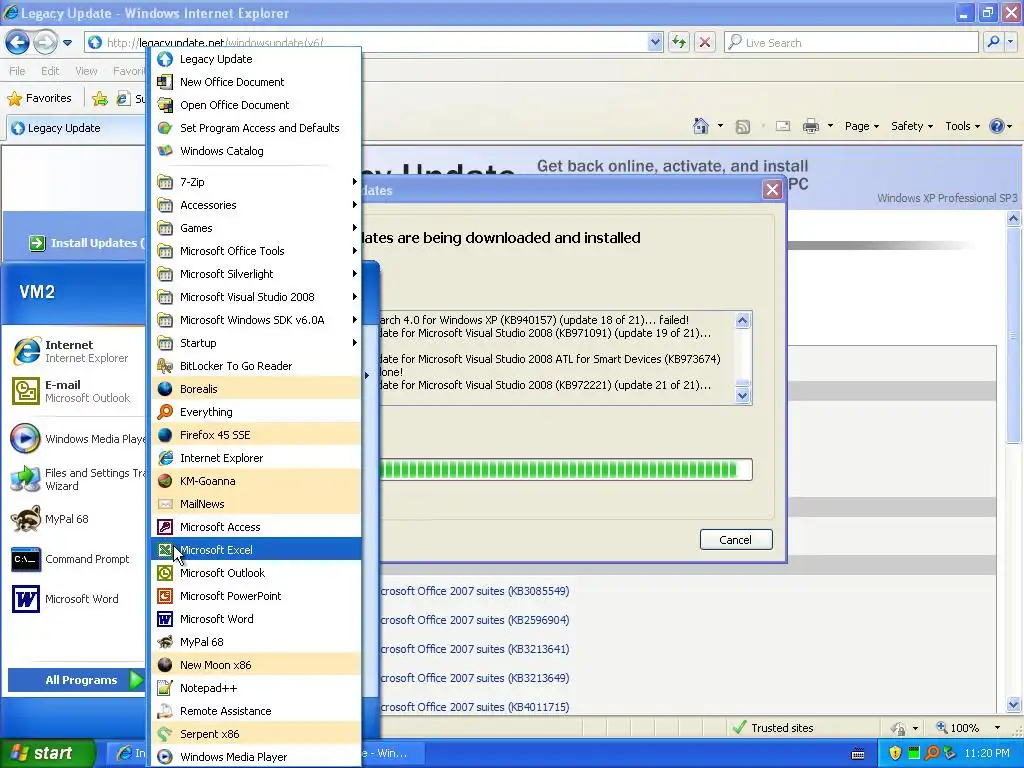Click the Legacy Update globe icon in menu
Image resolution: width=1024 pixels, height=768 pixels.
point(165,59)
